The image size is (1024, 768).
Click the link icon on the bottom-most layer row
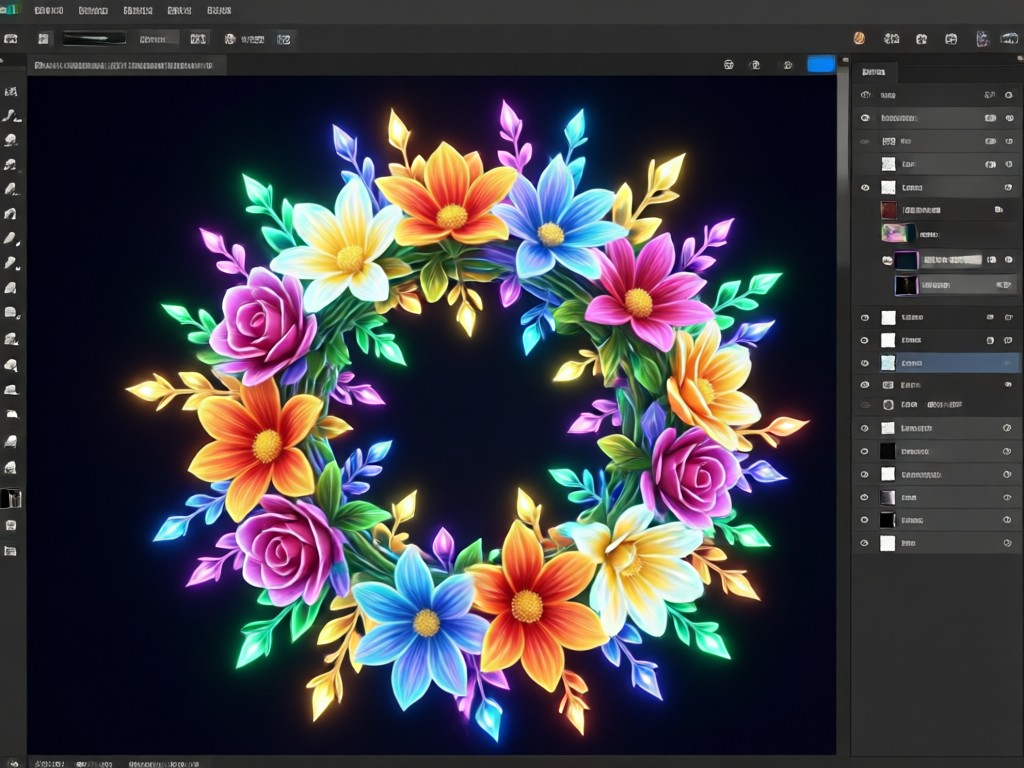(x=1007, y=543)
